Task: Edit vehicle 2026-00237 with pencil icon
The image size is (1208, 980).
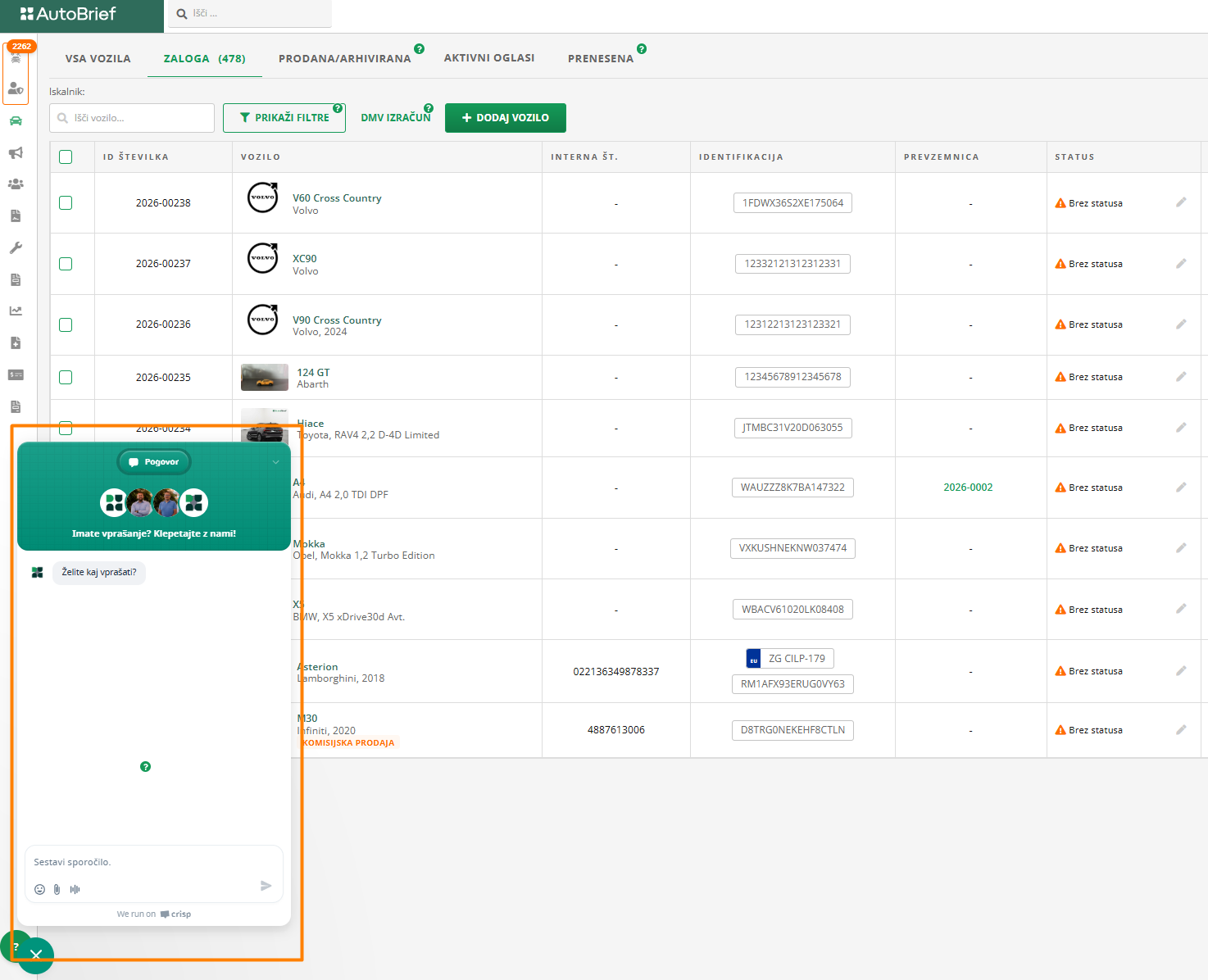Action: pos(1181,264)
